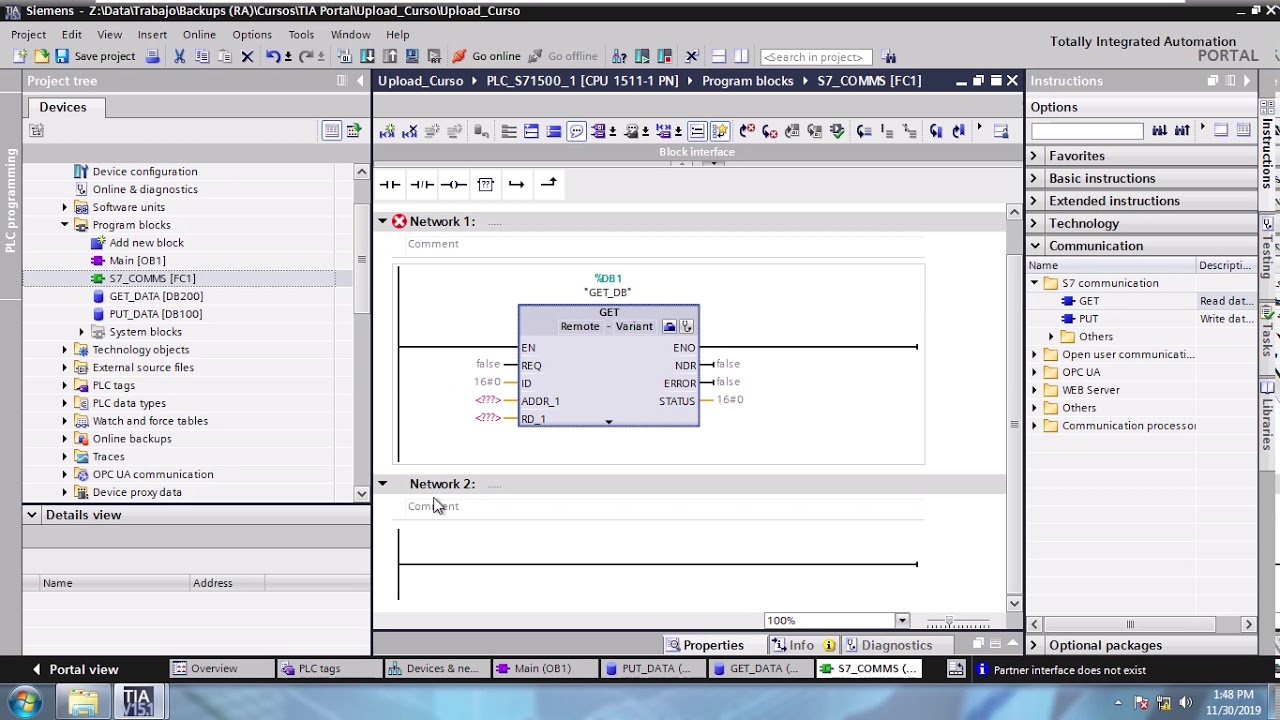The image size is (1280, 720).
Task: Open the Online menu
Action: (199, 34)
